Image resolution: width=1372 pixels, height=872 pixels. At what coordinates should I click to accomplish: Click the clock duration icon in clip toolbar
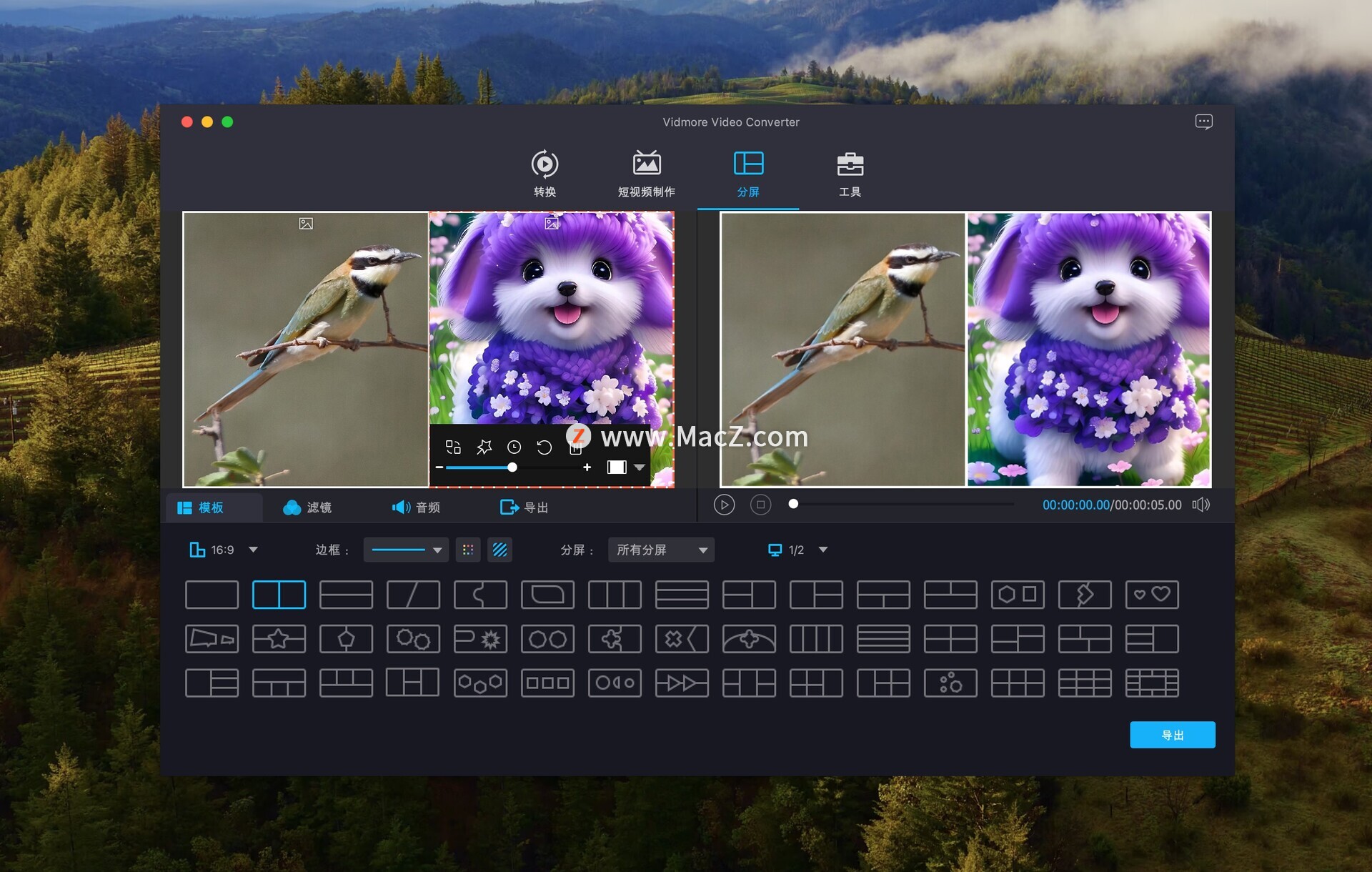pyautogui.click(x=514, y=447)
